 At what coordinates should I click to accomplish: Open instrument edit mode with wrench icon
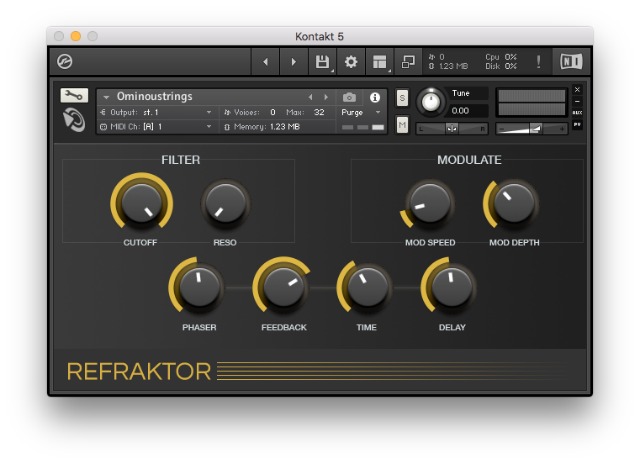74,95
